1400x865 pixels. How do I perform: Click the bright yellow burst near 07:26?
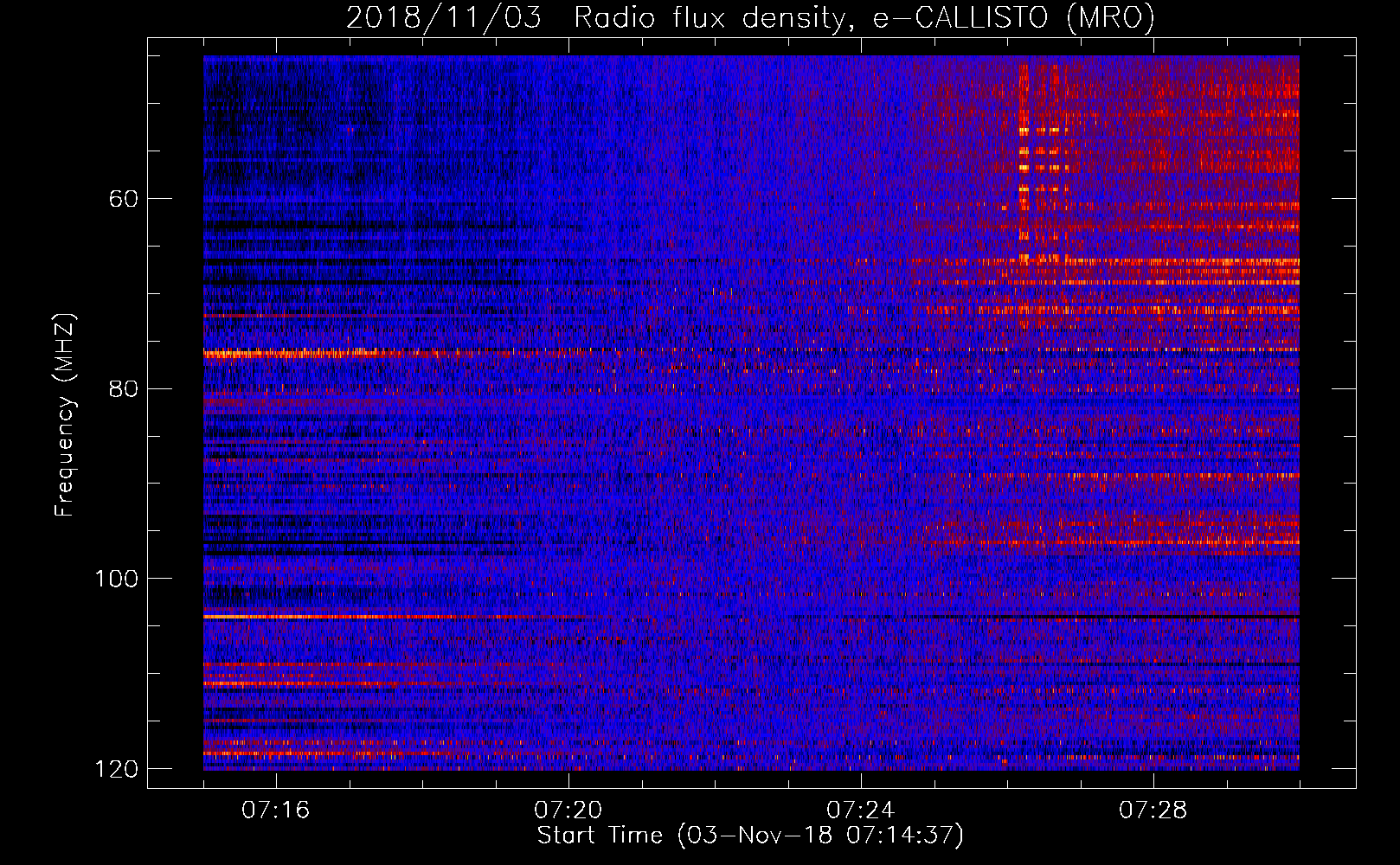[1024, 164]
